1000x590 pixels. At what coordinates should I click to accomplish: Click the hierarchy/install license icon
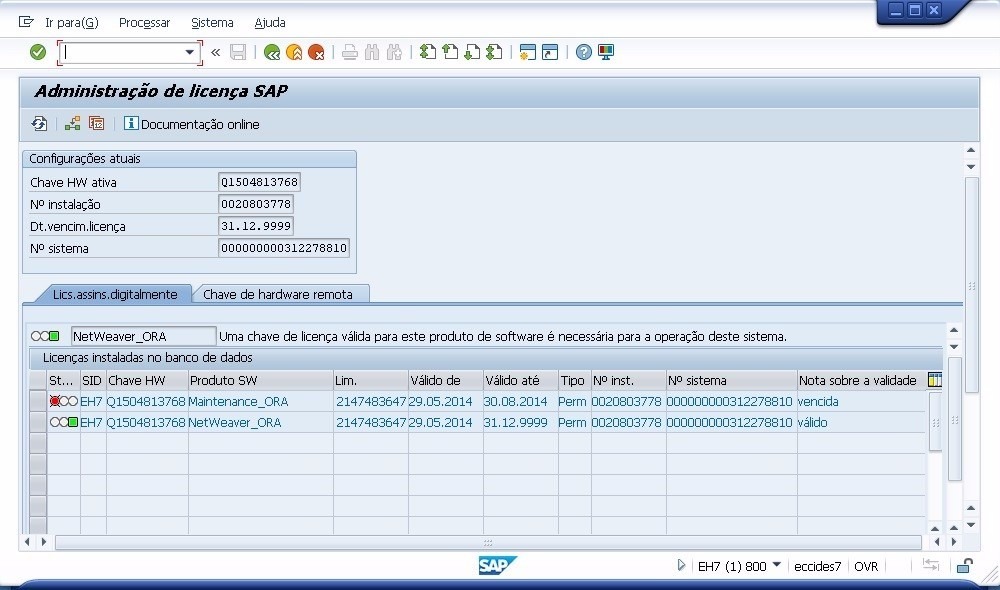[x=73, y=124]
